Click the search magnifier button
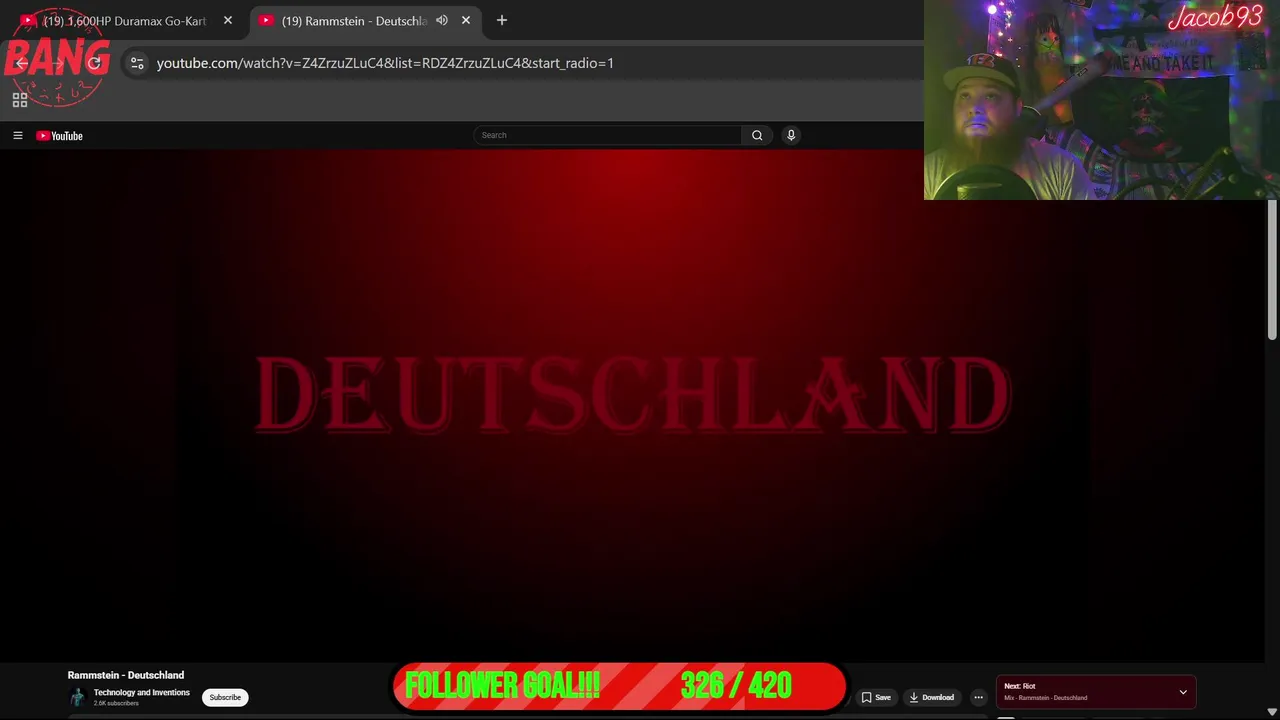1280x720 pixels. (x=757, y=135)
